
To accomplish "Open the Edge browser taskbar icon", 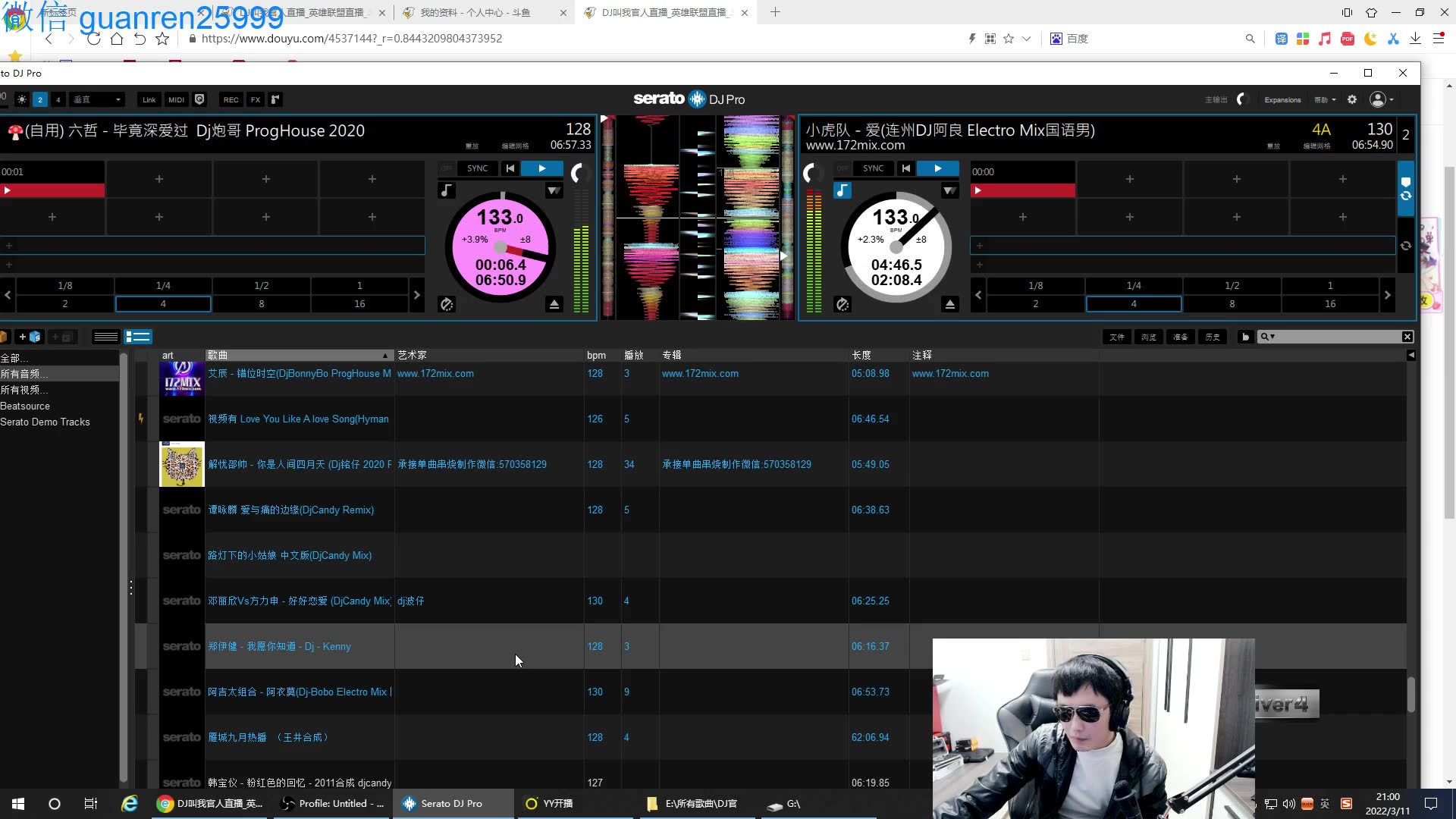I will tap(130, 803).
